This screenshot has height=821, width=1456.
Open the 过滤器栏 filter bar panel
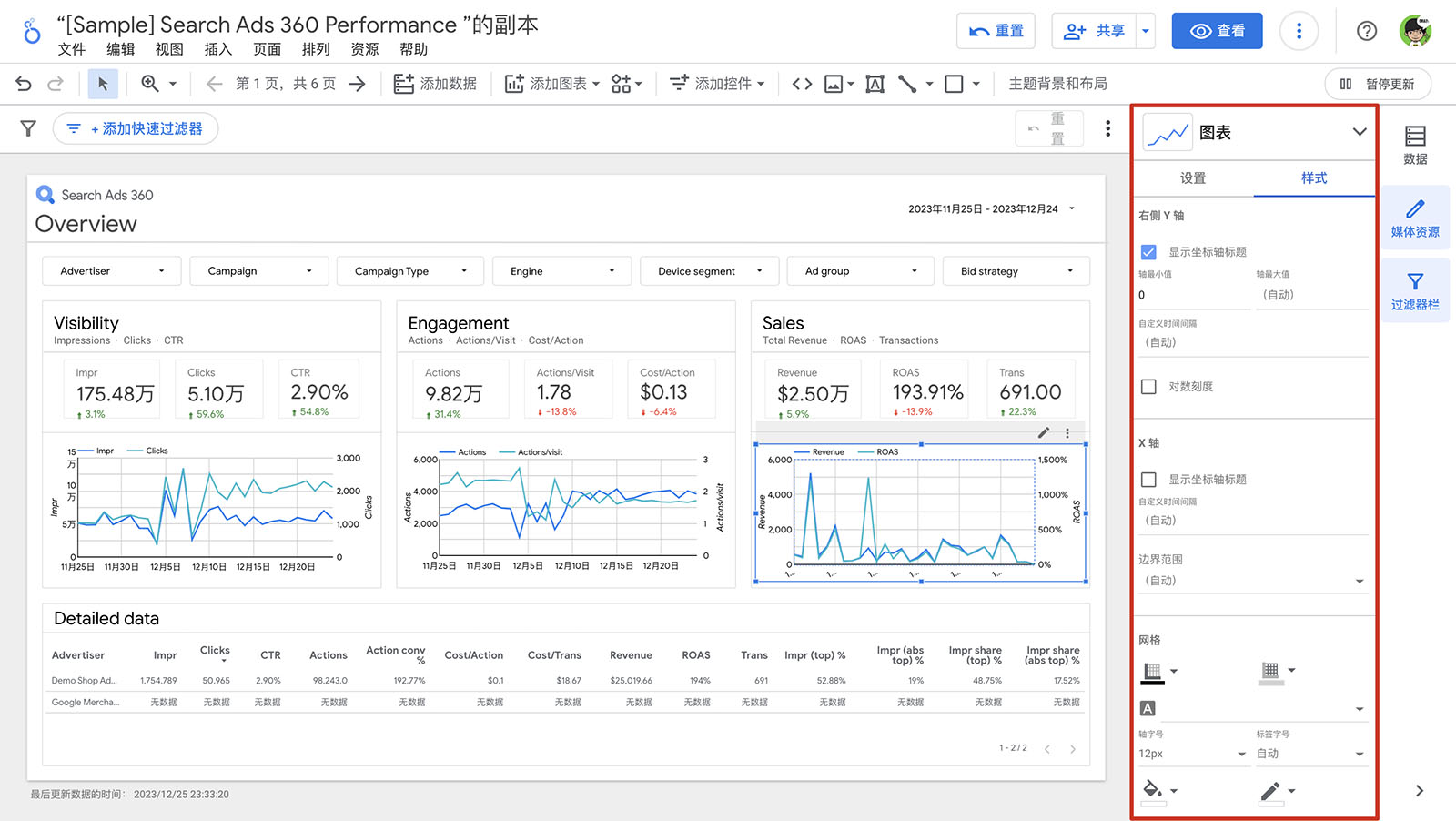pos(1415,291)
